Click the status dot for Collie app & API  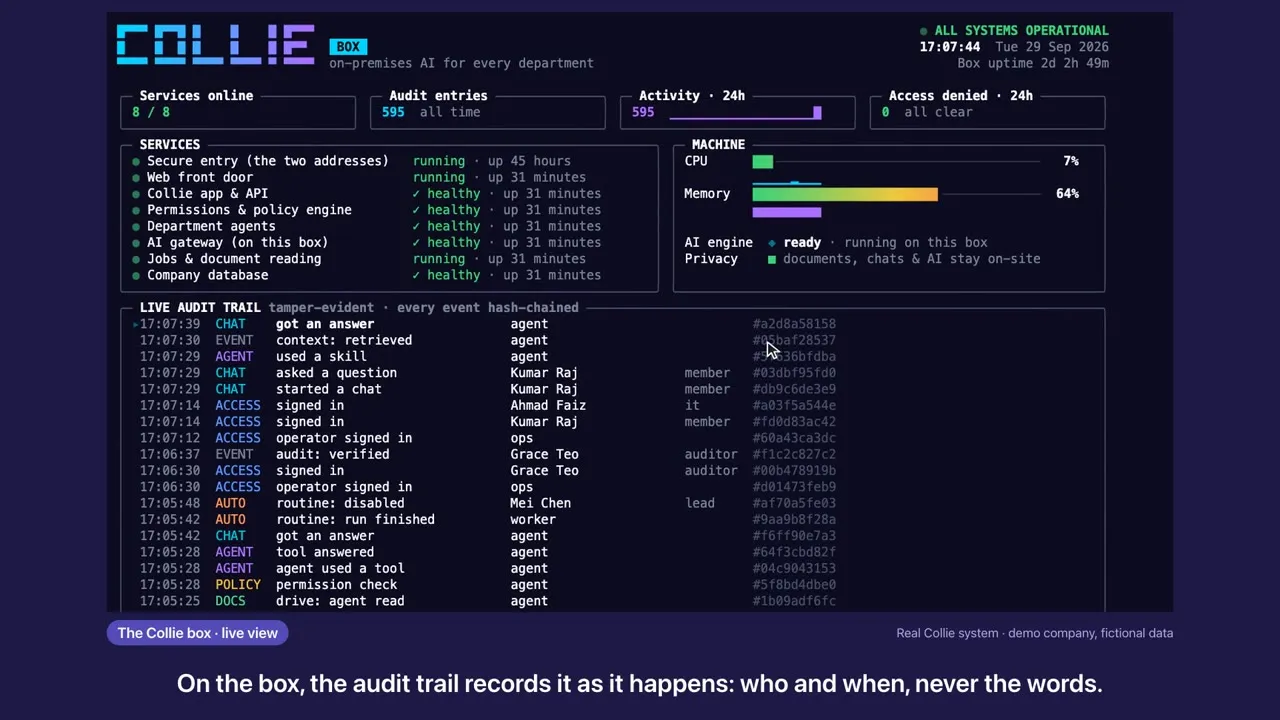[136, 194]
